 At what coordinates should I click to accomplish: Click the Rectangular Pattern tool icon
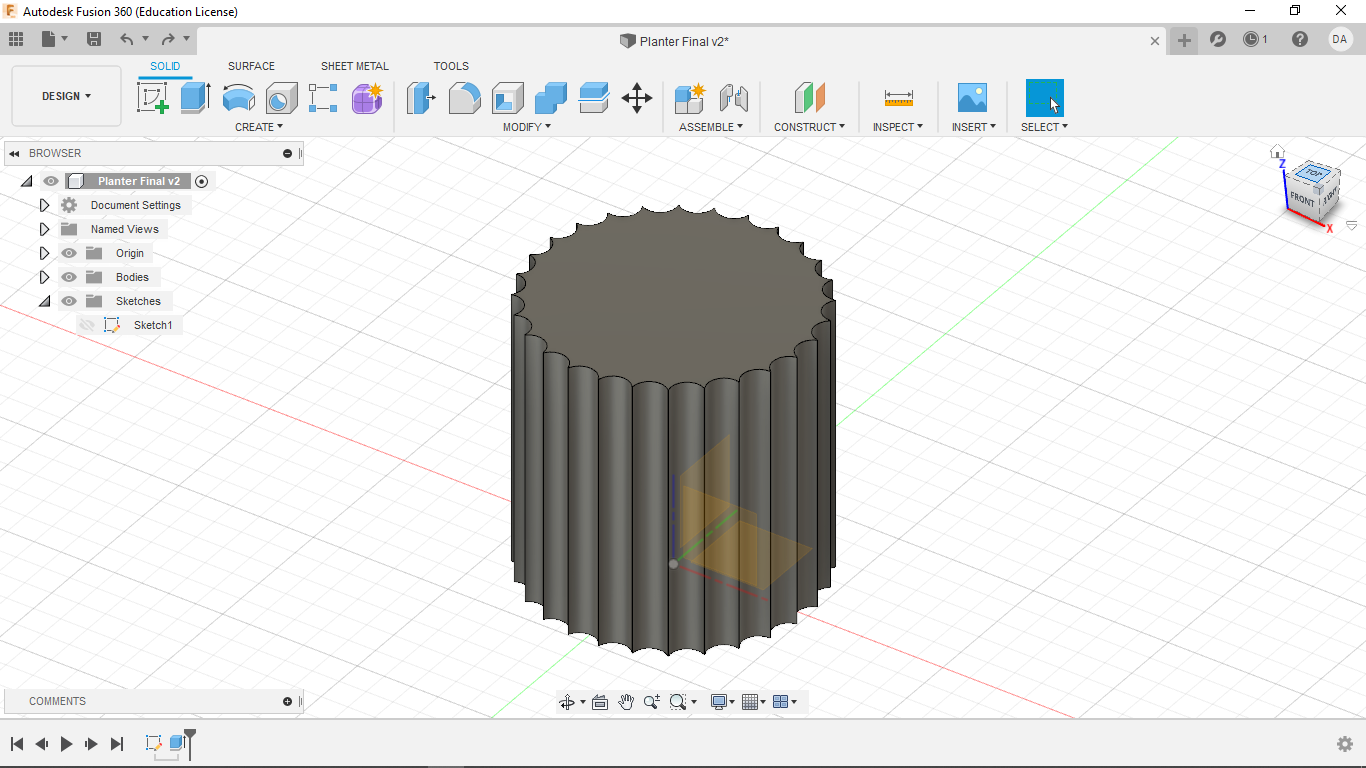pyautogui.click(x=323, y=98)
